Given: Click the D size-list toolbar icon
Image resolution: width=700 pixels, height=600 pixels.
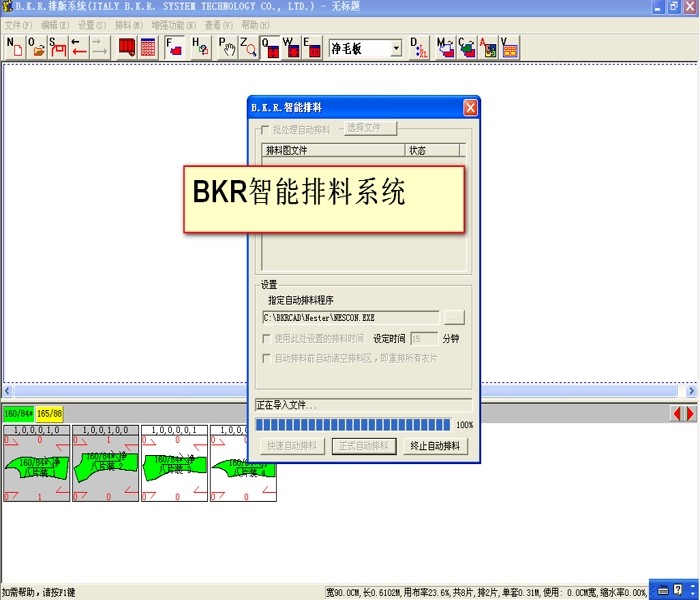Looking at the screenshot, I should tap(419, 47).
